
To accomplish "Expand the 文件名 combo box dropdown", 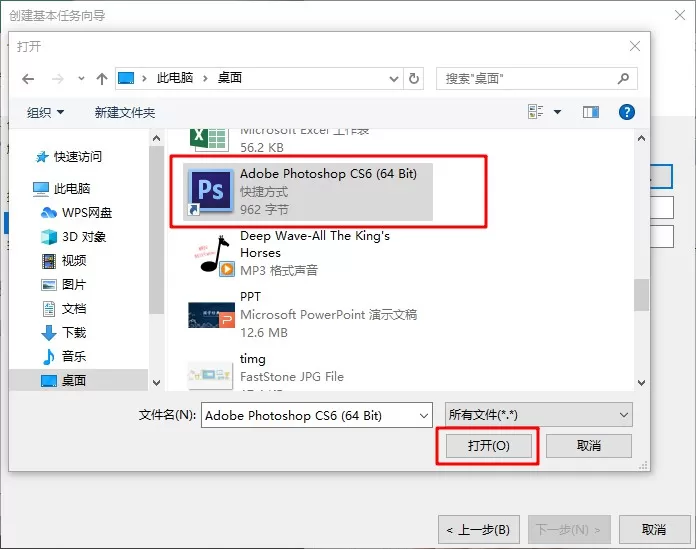I will [424, 415].
